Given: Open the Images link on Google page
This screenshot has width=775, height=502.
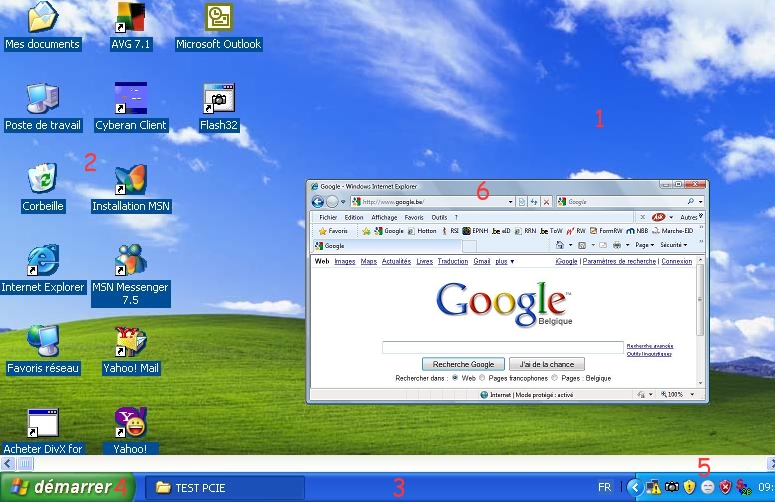Looking at the screenshot, I should (x=345, y=261).
